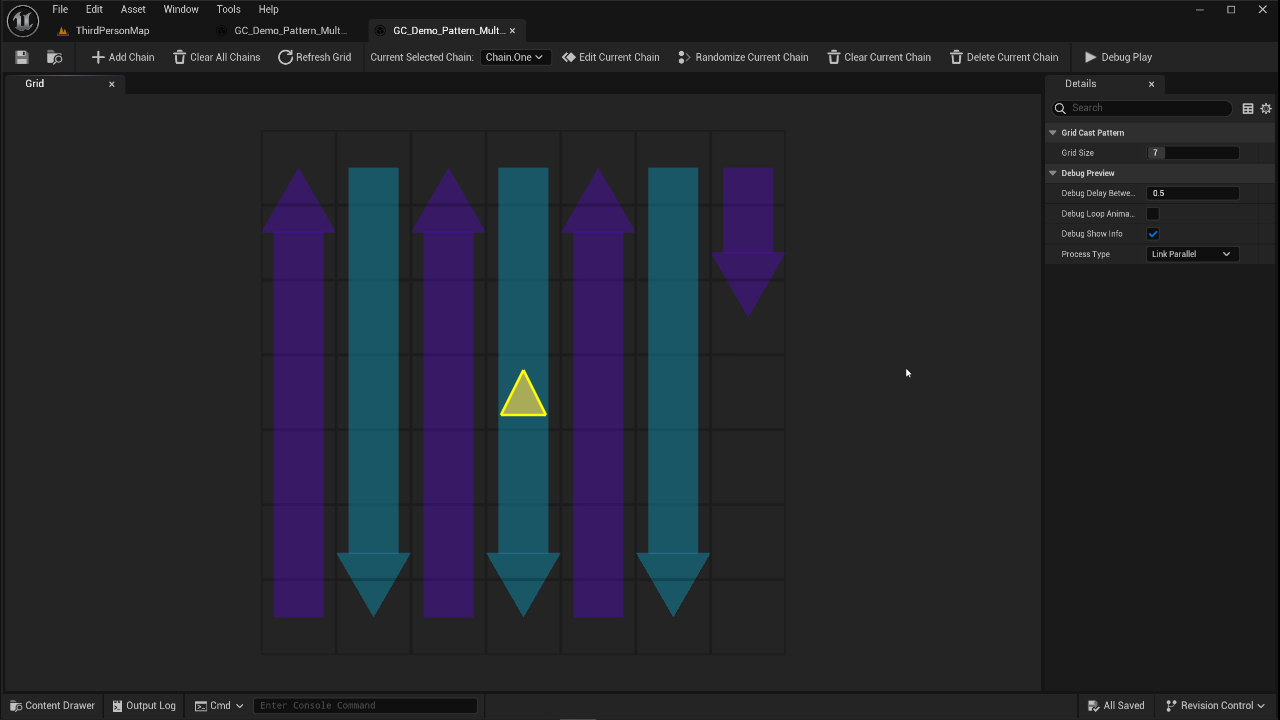Click Randomize Current Chain button
This screenshot has width=1280, height=720.
pos(743,57)
